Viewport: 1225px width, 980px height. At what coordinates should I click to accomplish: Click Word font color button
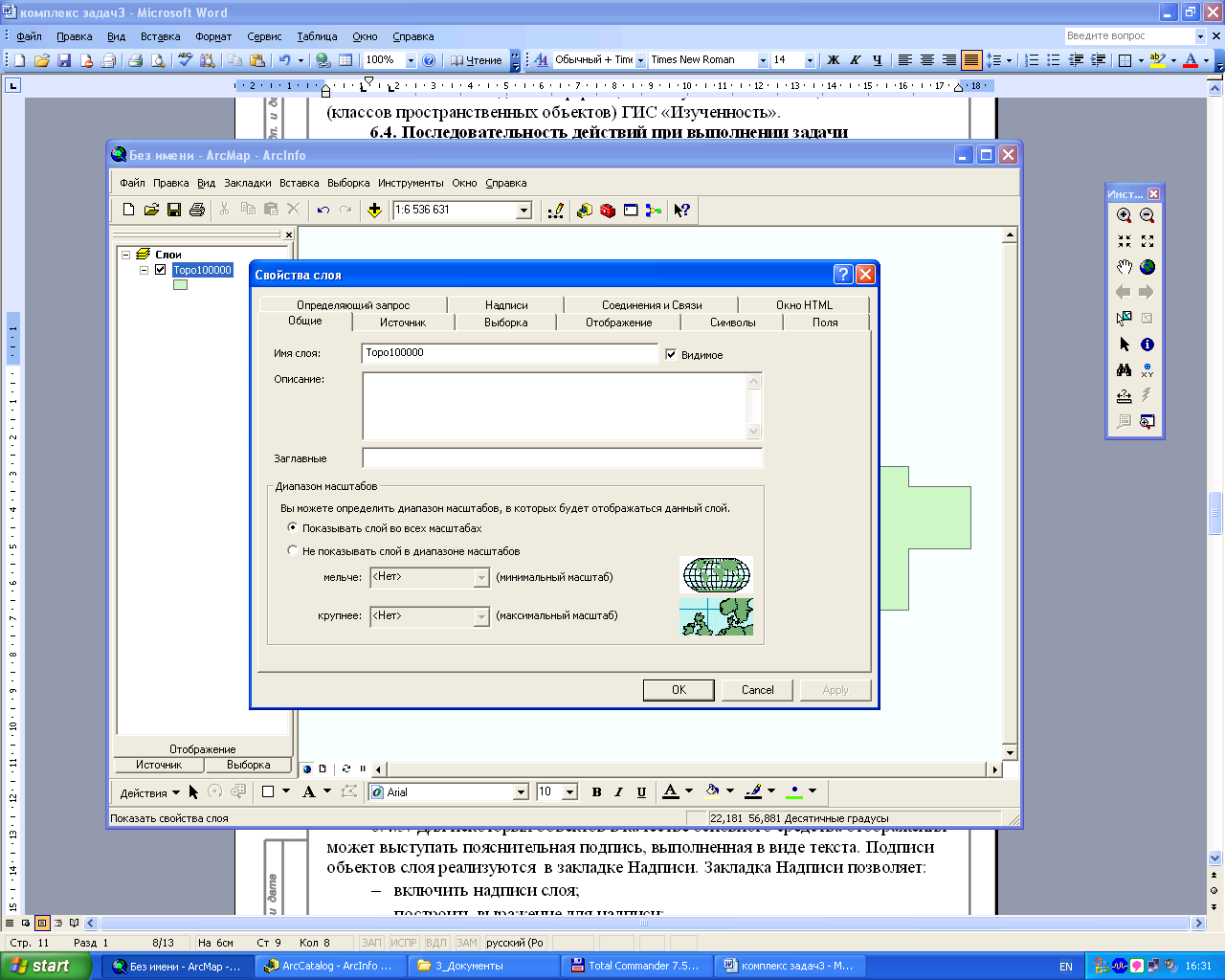pyautogui.click(x=1190, y=59)
